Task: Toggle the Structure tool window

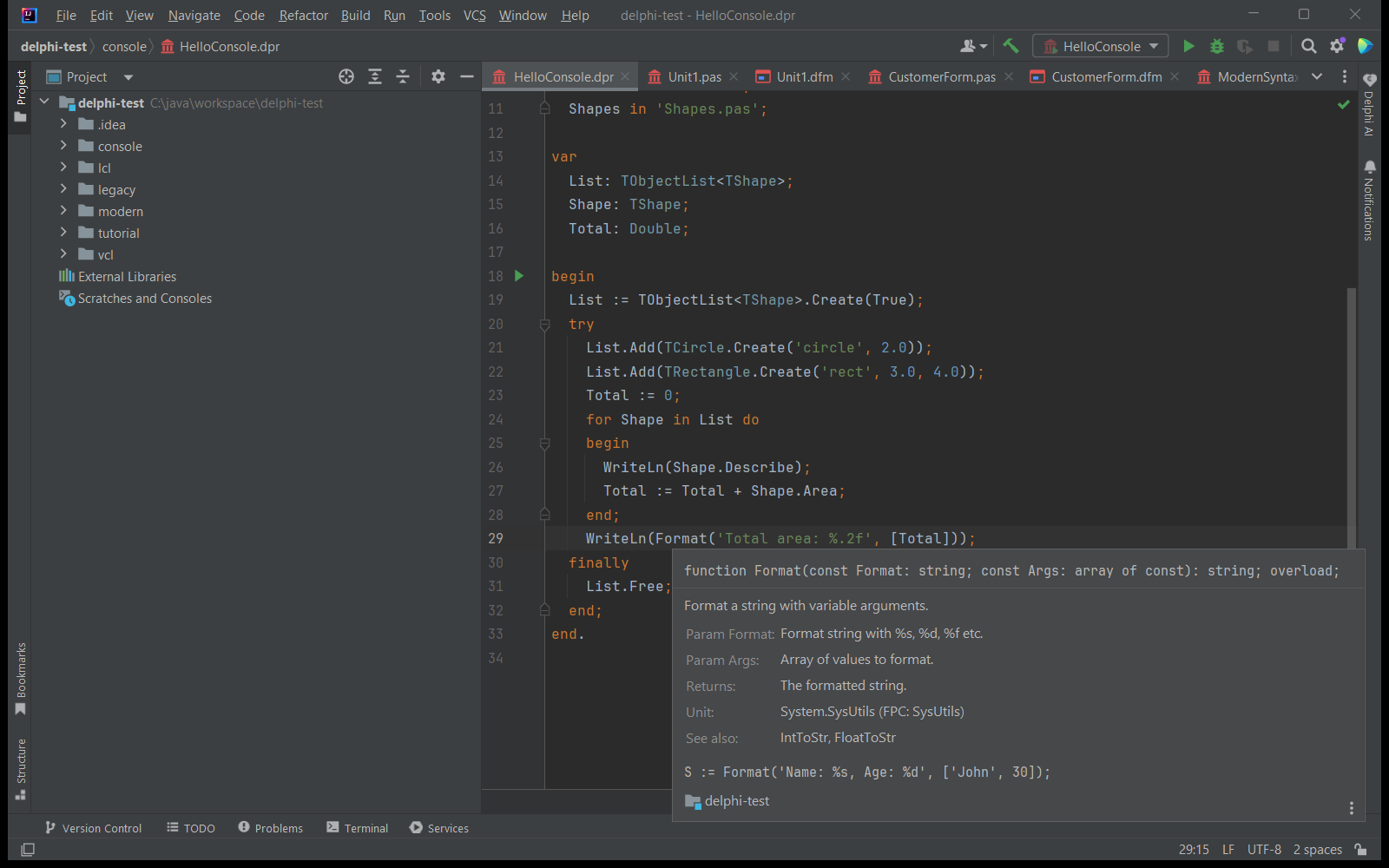Action: coord(21,769)
